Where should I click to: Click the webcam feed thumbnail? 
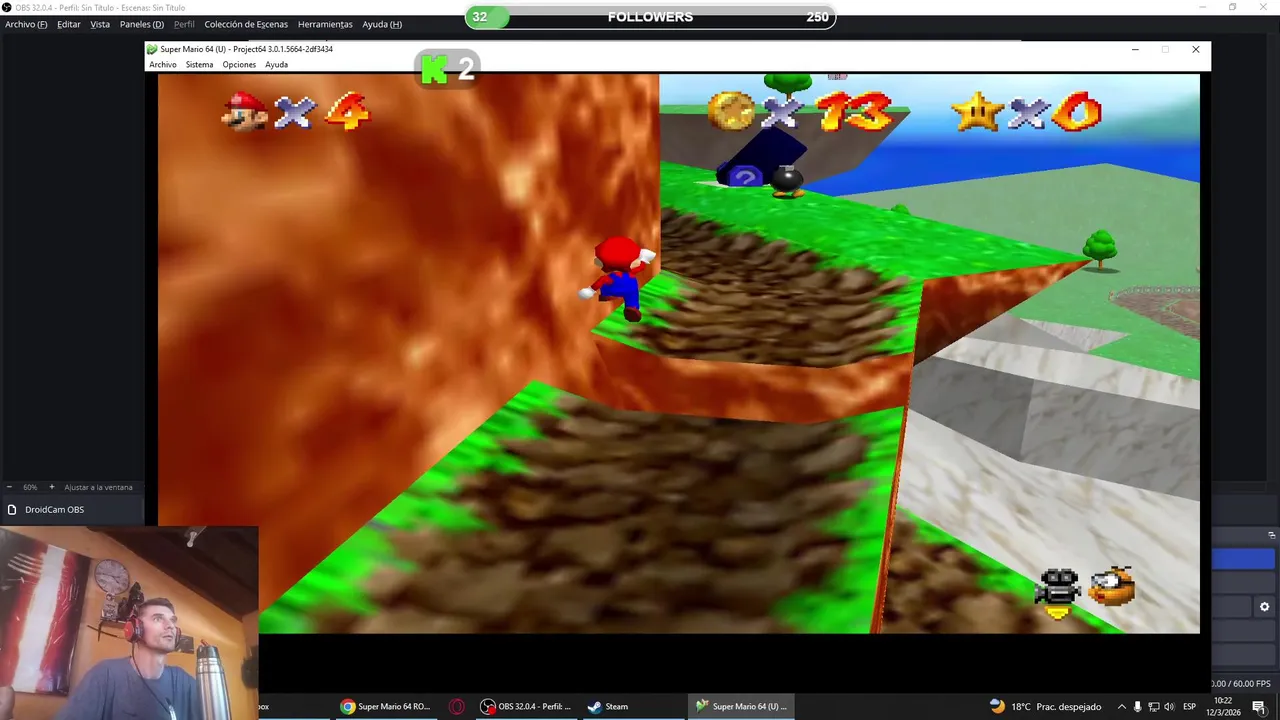click(129, 623)
